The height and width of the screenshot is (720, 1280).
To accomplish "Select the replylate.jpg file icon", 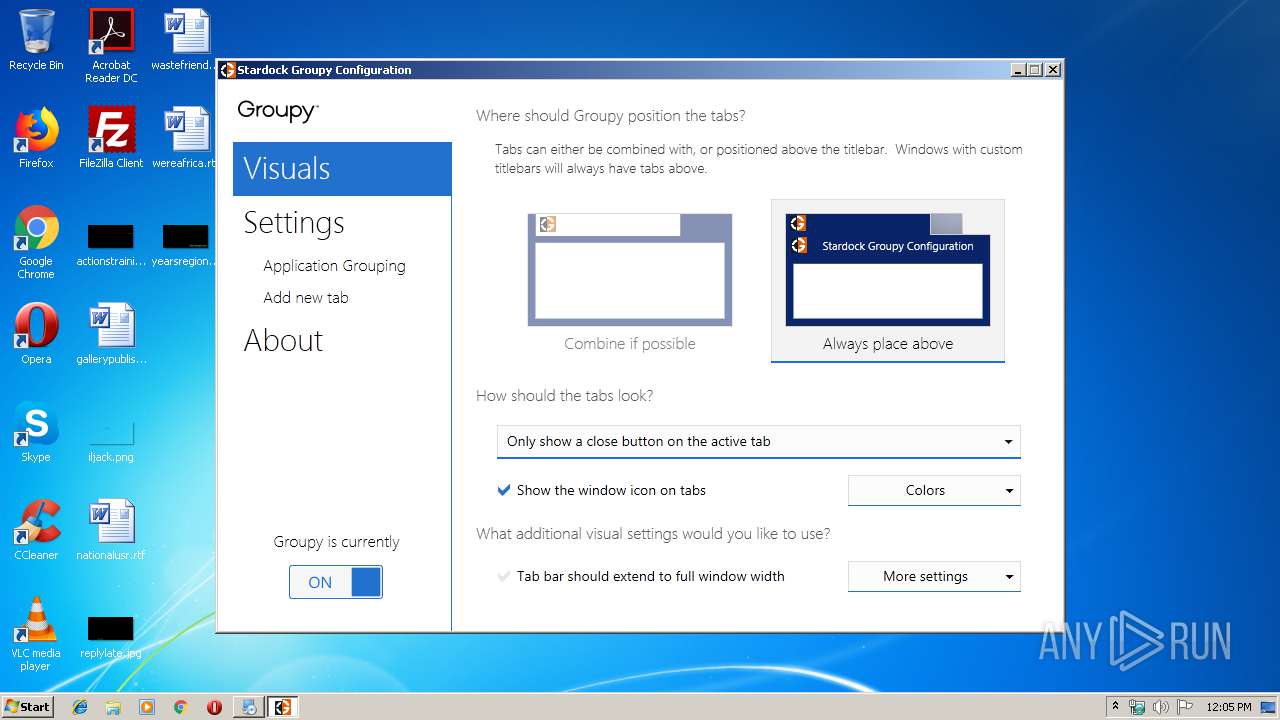I will tap(111, 638).
